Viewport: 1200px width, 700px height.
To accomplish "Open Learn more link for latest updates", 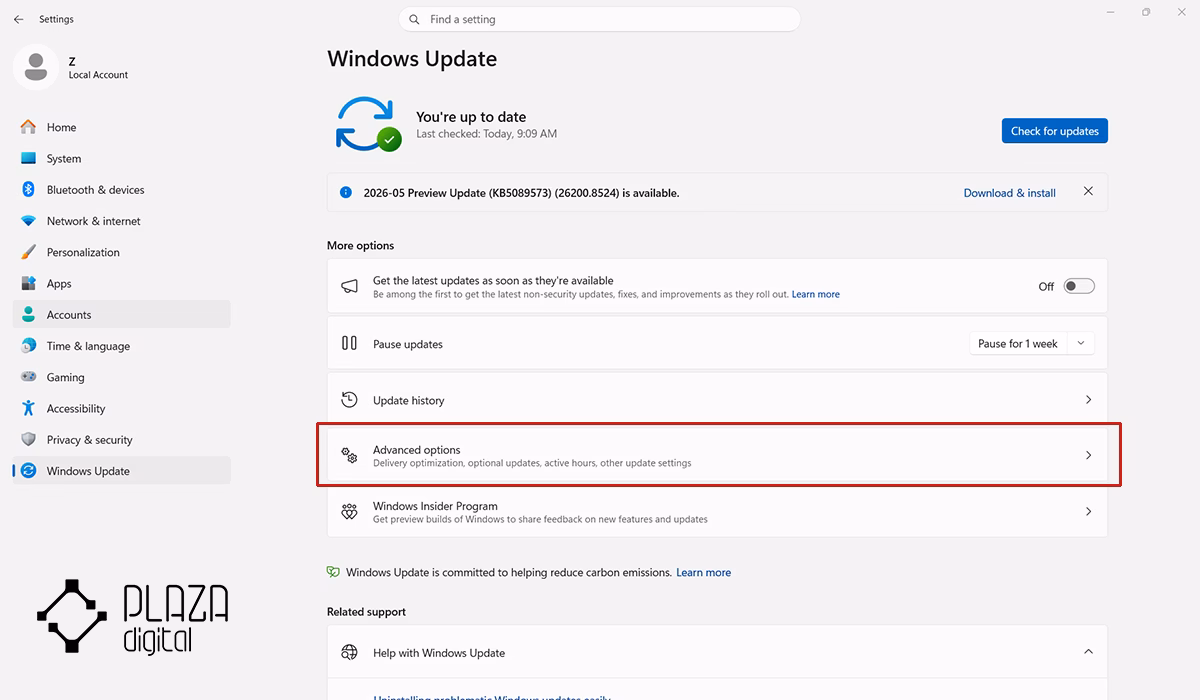I will tap(816, 295).
